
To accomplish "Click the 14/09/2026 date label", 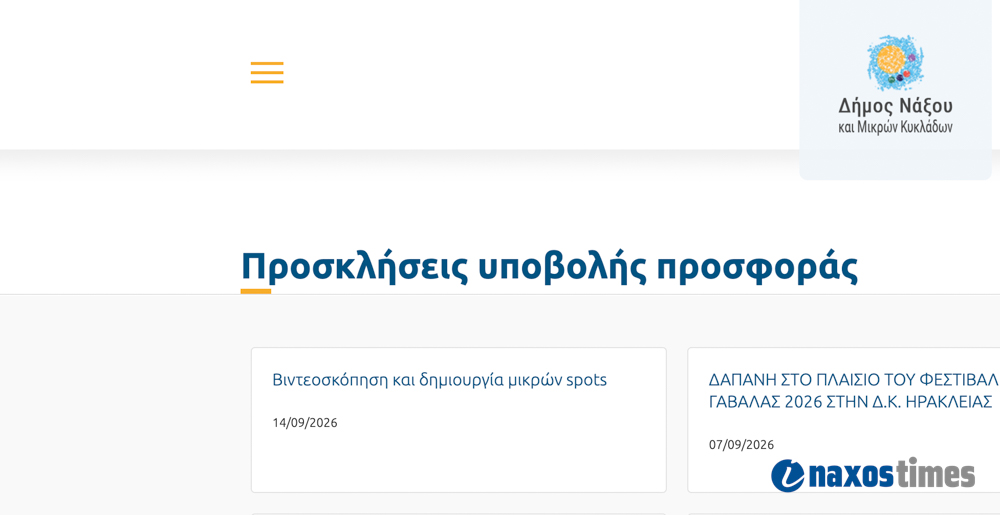I will pos(305,423).
